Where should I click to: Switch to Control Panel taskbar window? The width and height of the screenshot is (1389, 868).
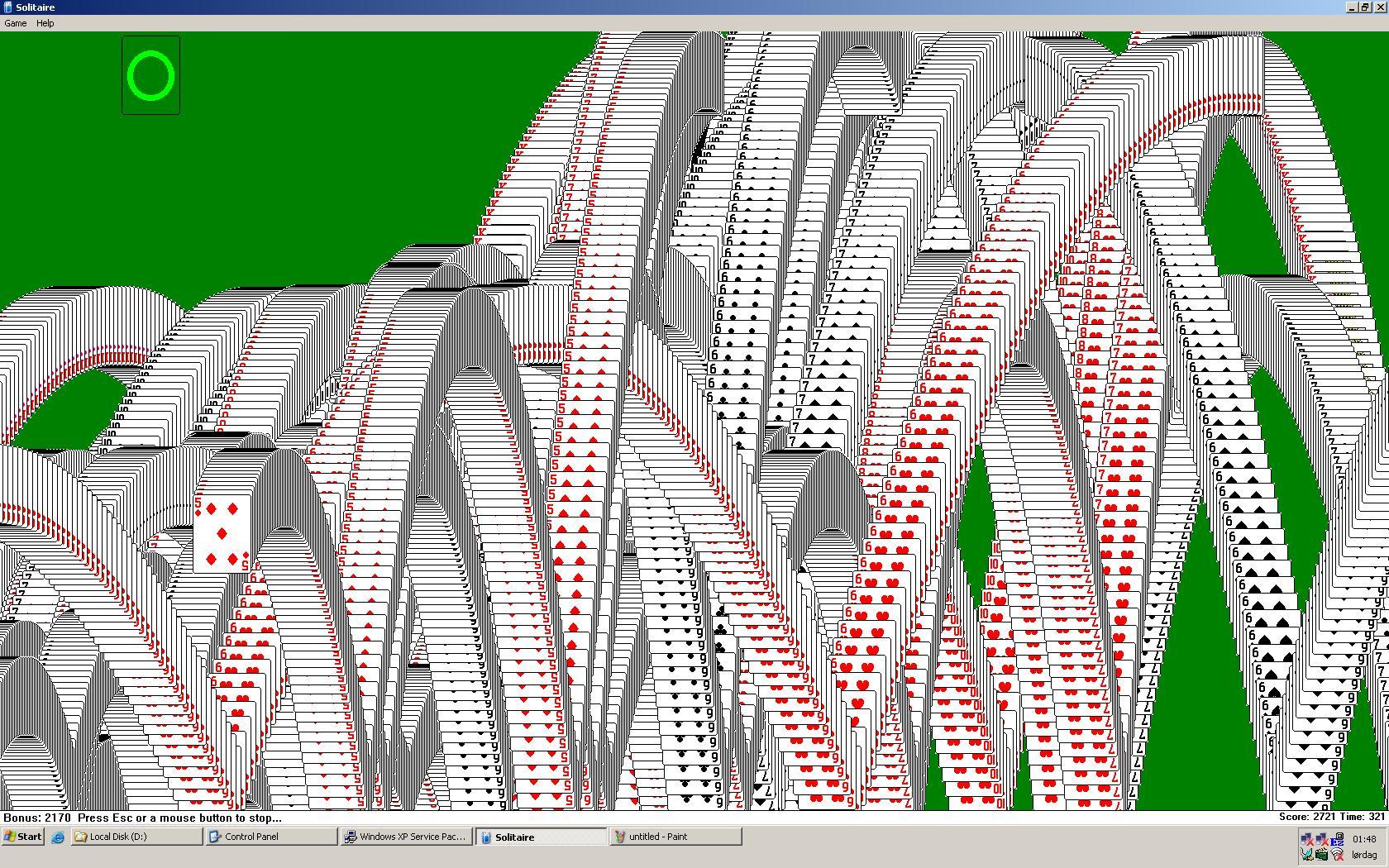272,837
